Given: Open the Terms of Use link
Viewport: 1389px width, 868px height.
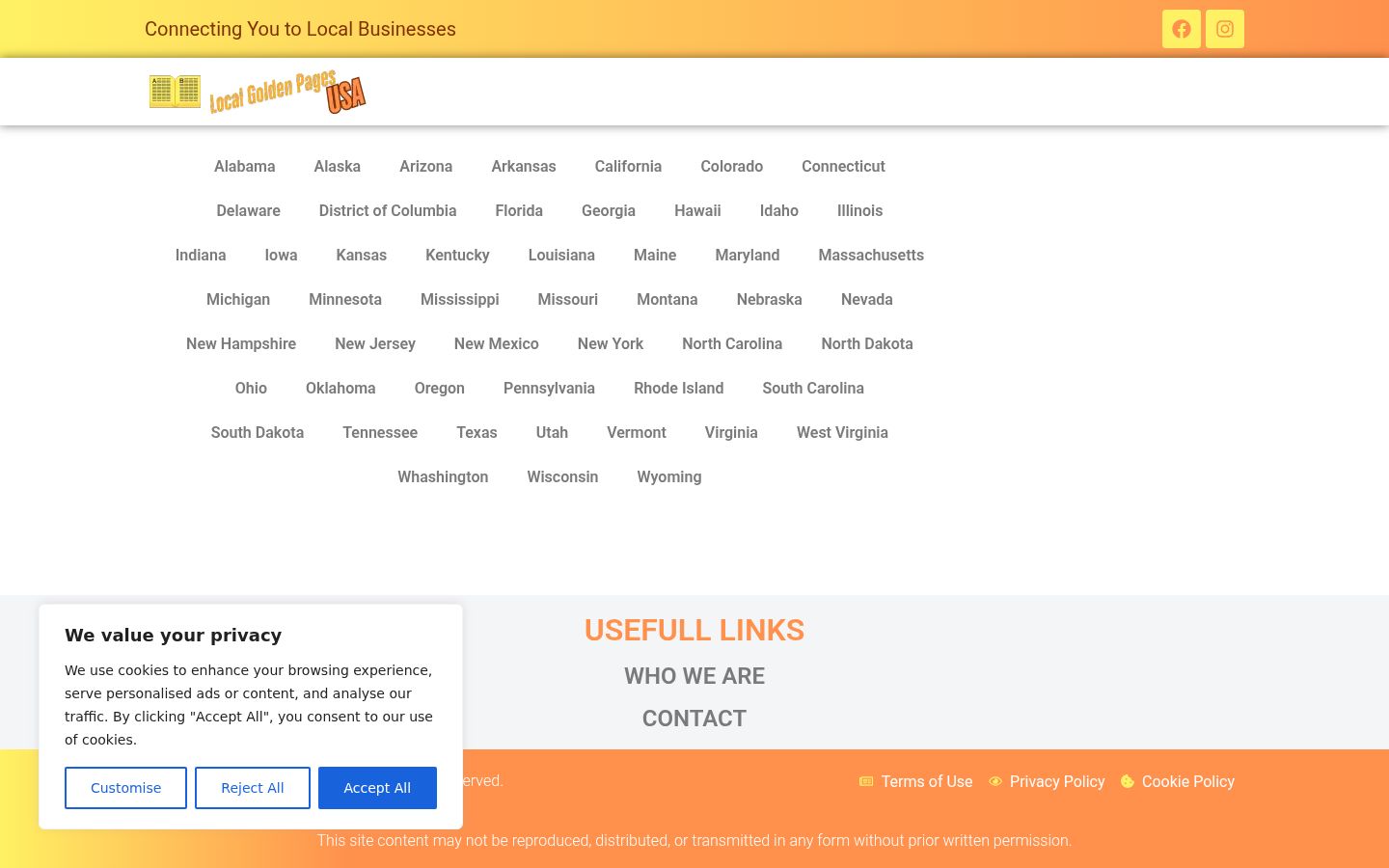Looking at the screenshot, I should pyautogui.click(x=927, y=781).
